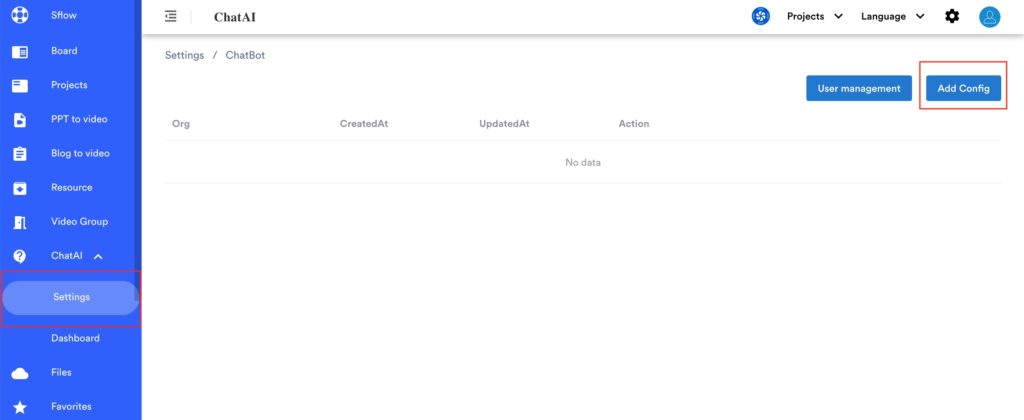This screenshot has width=1024, height=420.
Task: Click the Sflow logo icon
Action: pos(20,15)
